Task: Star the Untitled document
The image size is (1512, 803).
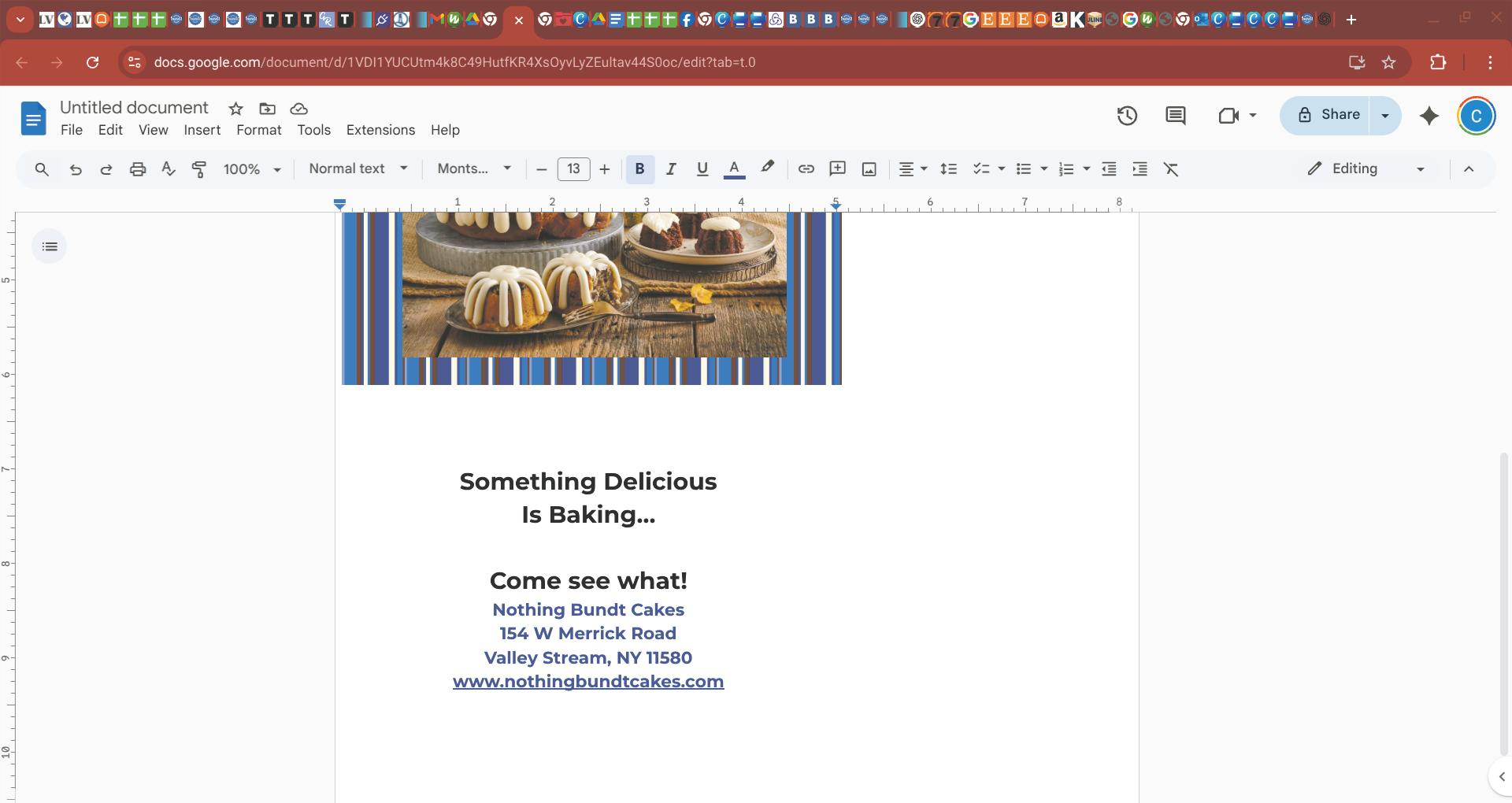Action: pos(235,109)
